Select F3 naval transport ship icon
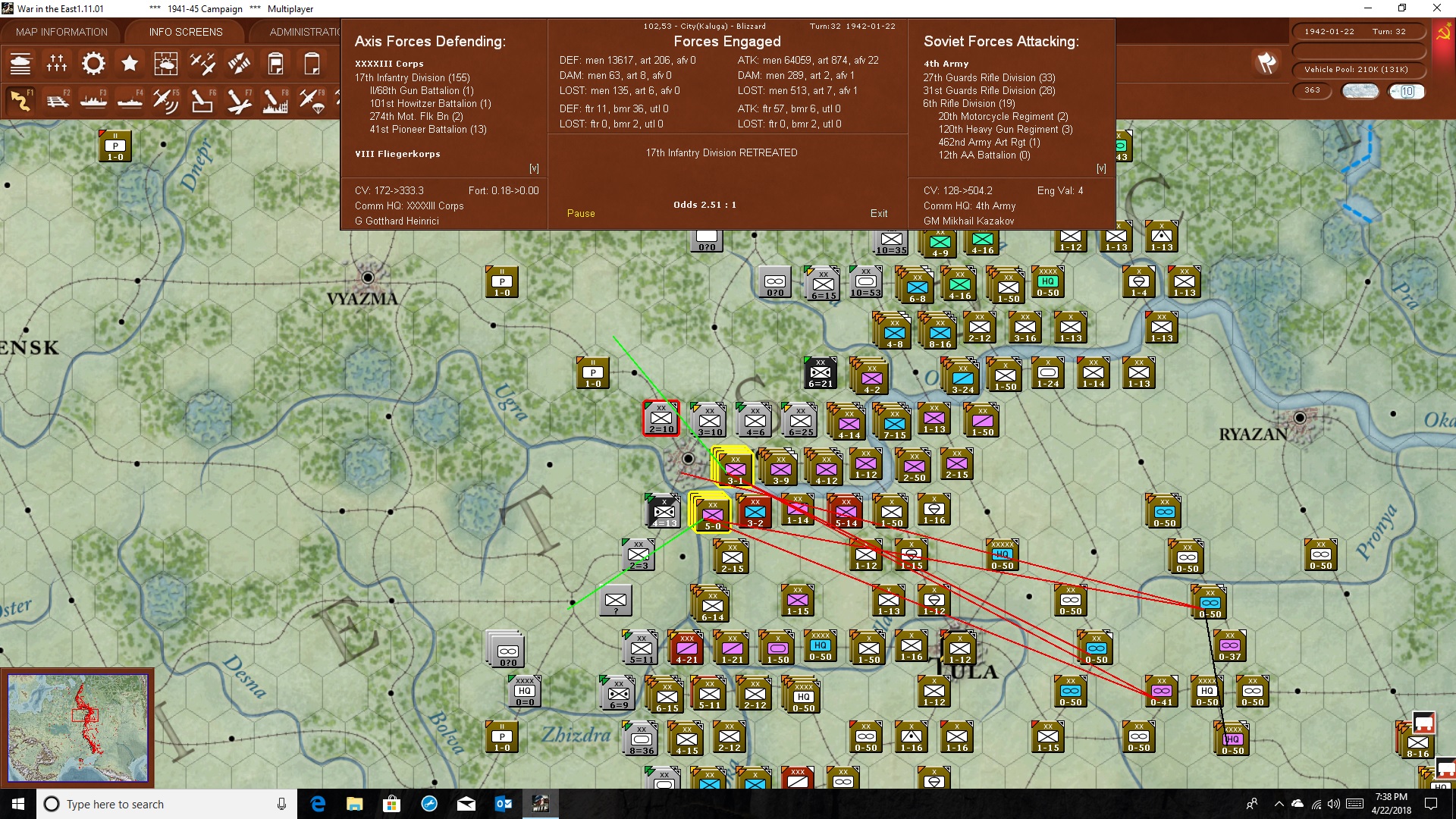The width and height of the screenshot is (1456, 819). point(93,100)
